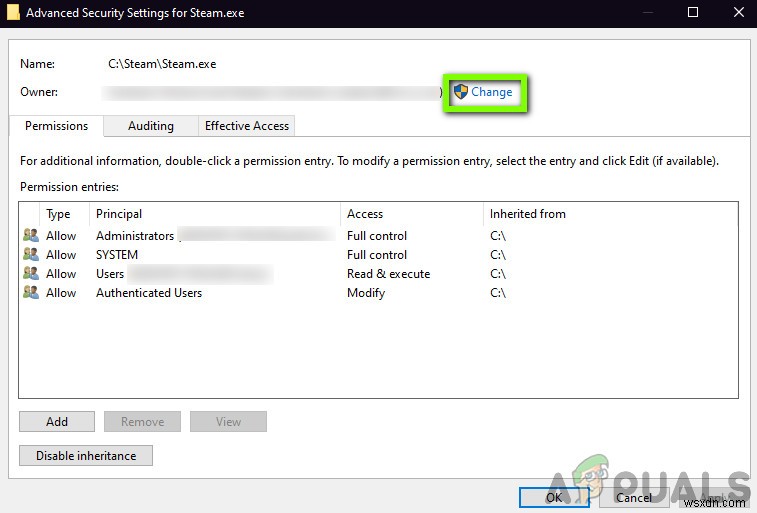Image resolution: width=757 pixels, height=513 pixels.
Task: Click the Cancel button
Action: (633, 498)
